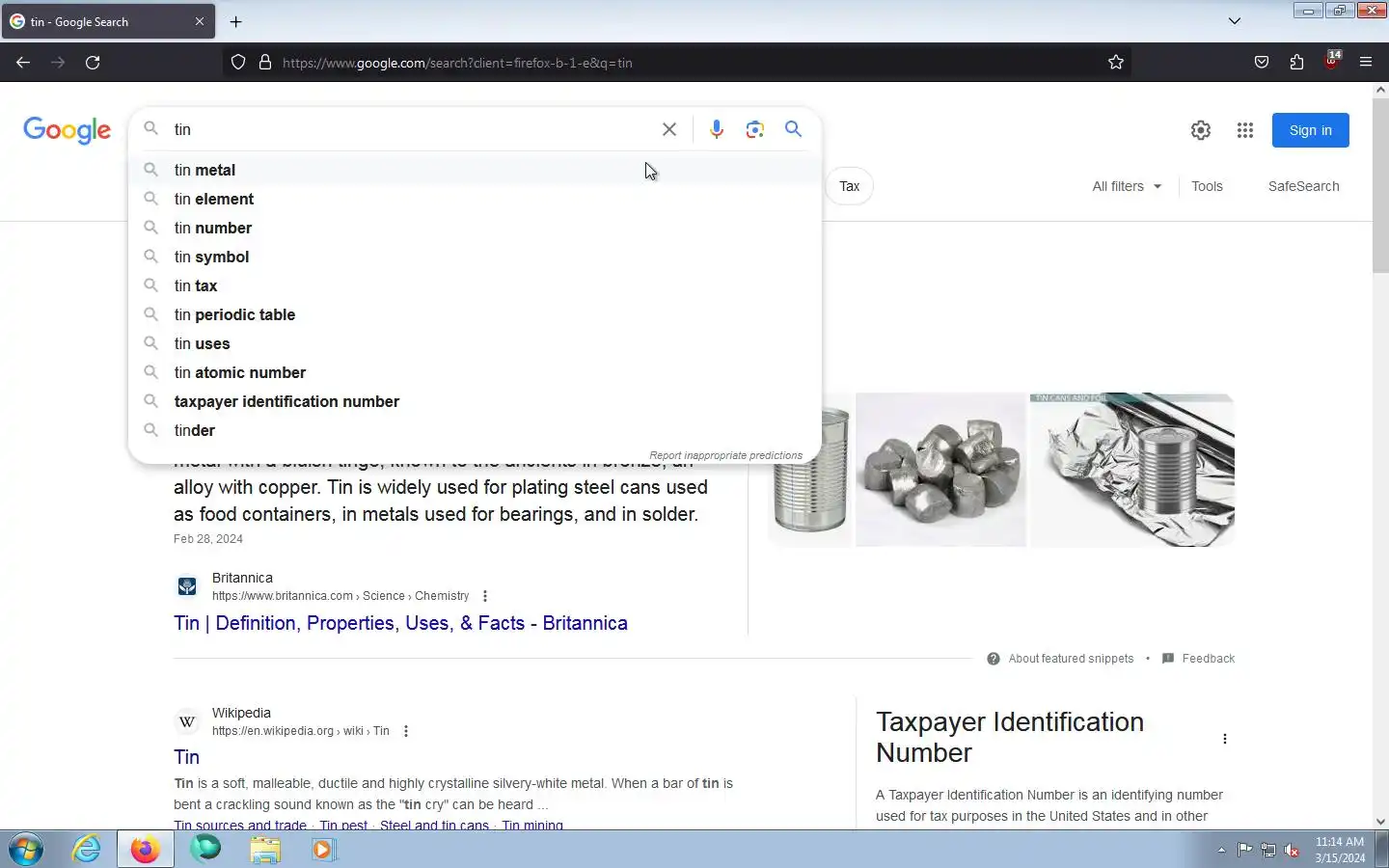The image size is (1389, 868).
Task: Open the Britannica Tin Definition link
Action: point(400,623)
